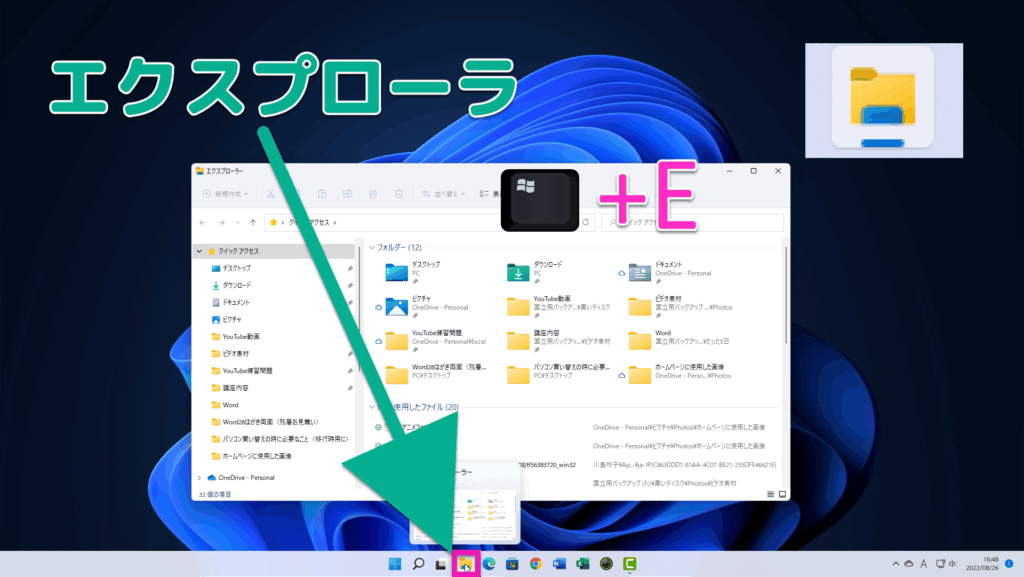The image size is (1024, 577).
Task: Switch to large thumbnails view in status bar
Action: [782, 494]
